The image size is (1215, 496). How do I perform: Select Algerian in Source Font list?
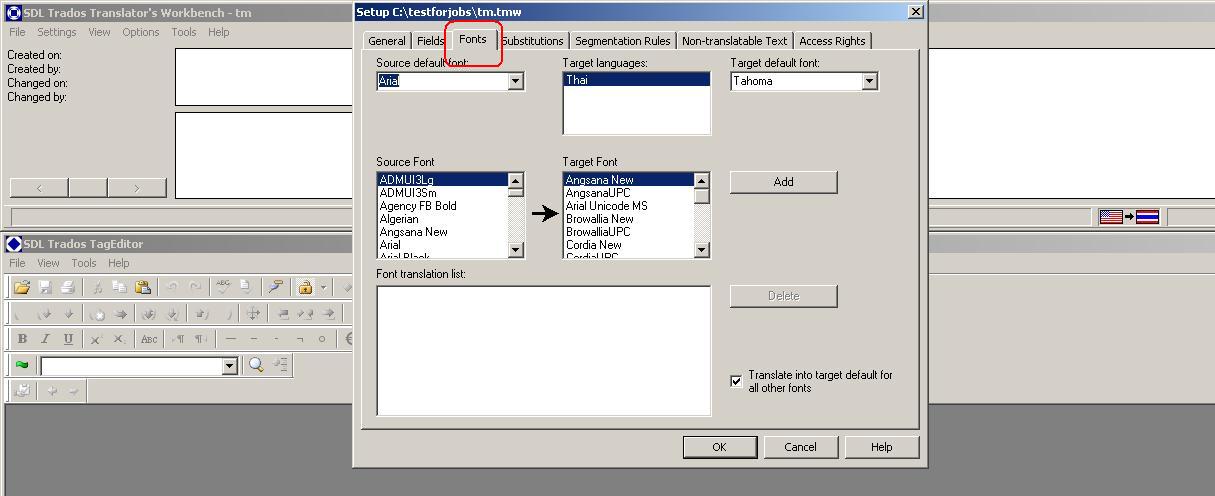442,219
